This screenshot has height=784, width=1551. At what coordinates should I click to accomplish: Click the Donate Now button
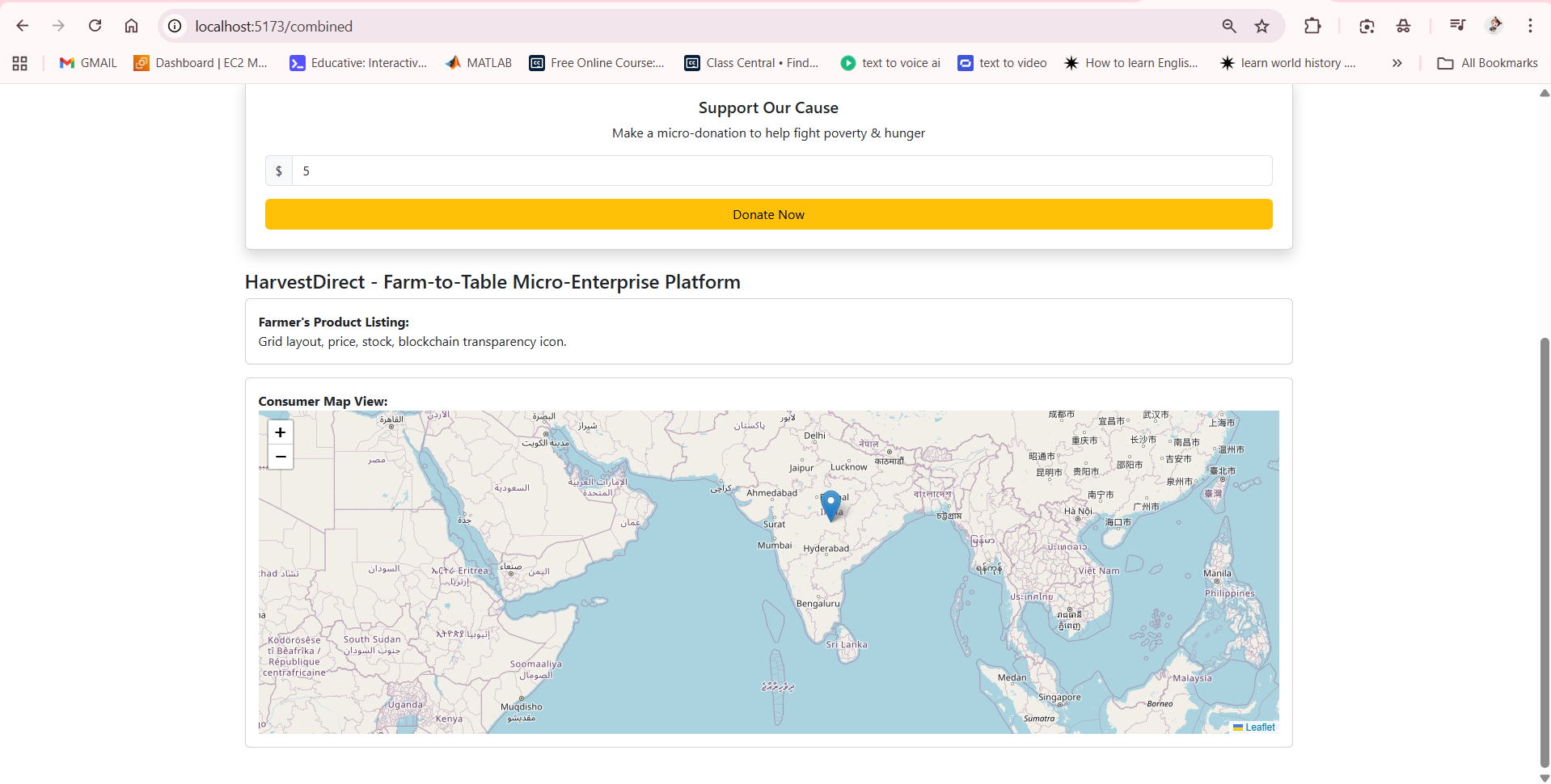pyautogui.click(x=768, y=214)
